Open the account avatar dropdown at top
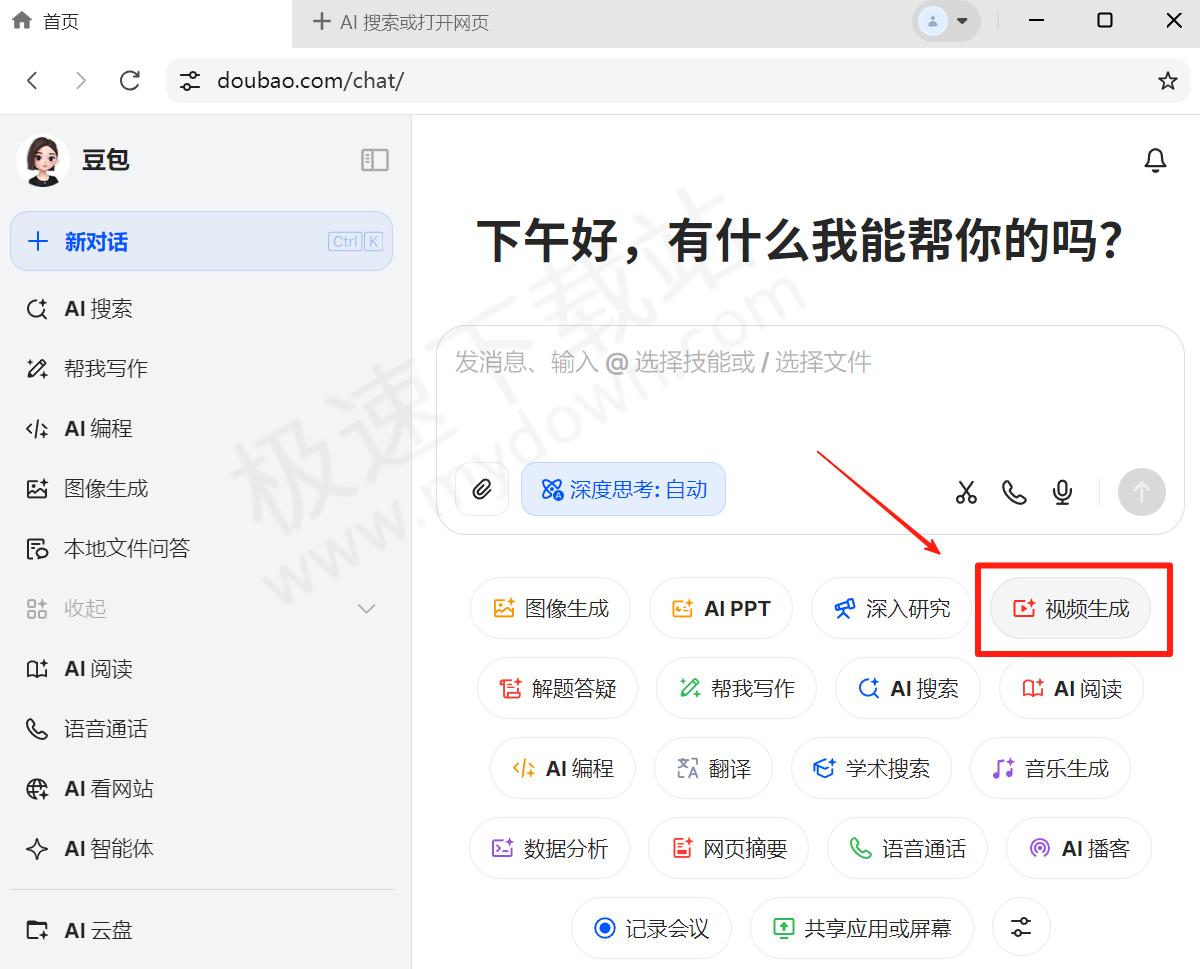 click(x=945, y=20)
